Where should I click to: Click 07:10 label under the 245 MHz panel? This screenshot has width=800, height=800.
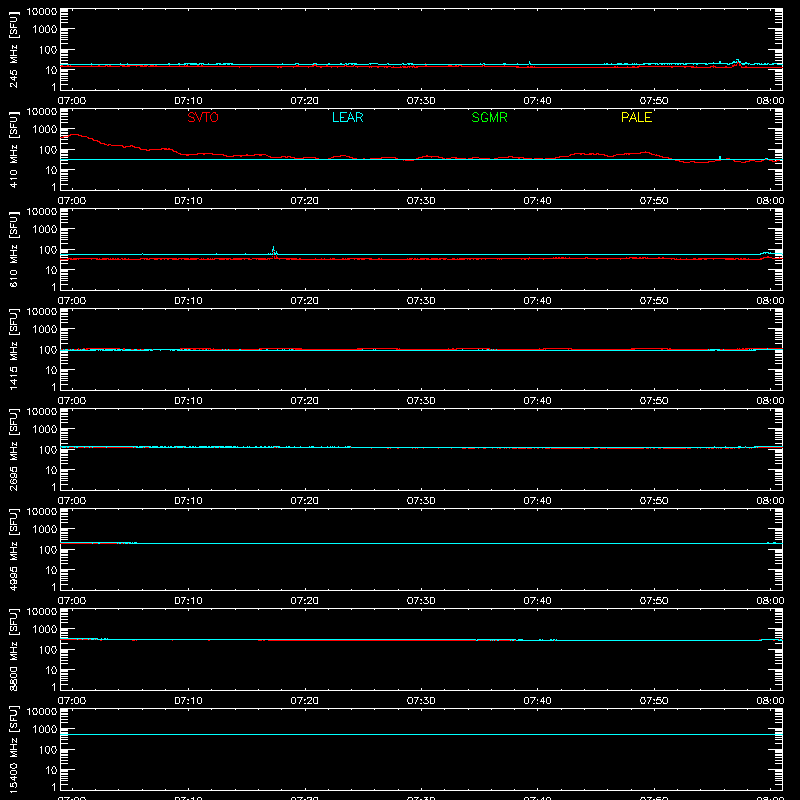coord(188,101)
